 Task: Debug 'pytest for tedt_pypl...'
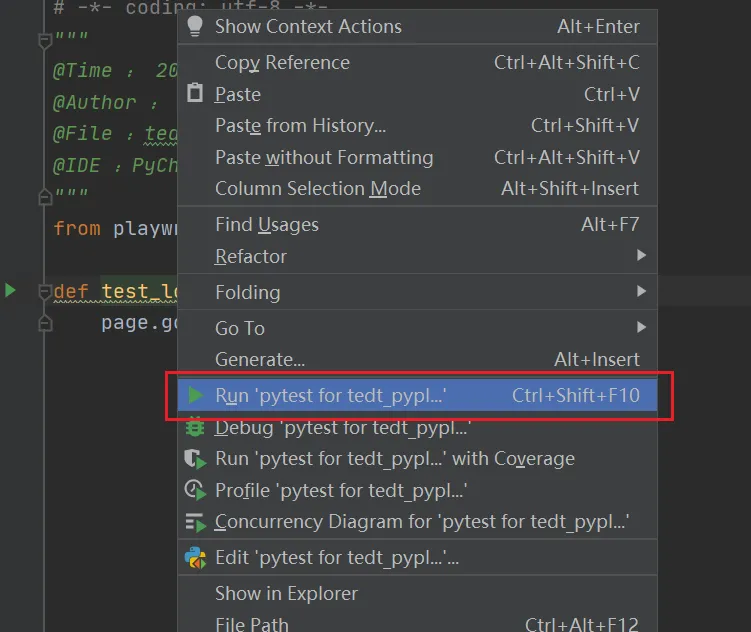click(x=417, y=427)
